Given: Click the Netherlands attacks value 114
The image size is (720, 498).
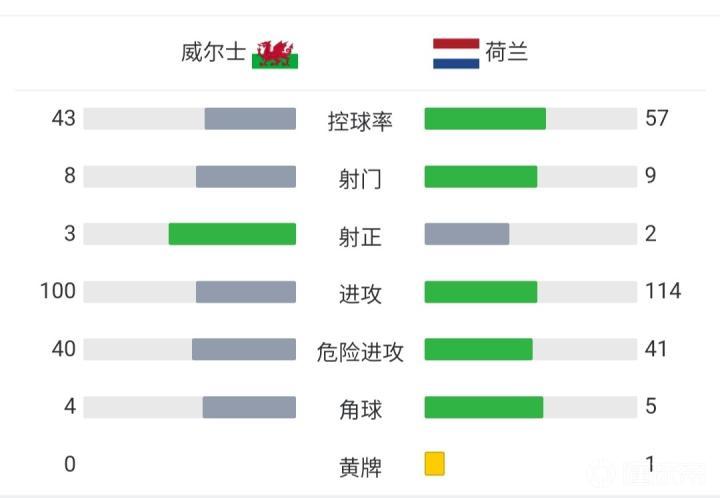Looking at the screenshot, I should [x=663, y=291].
